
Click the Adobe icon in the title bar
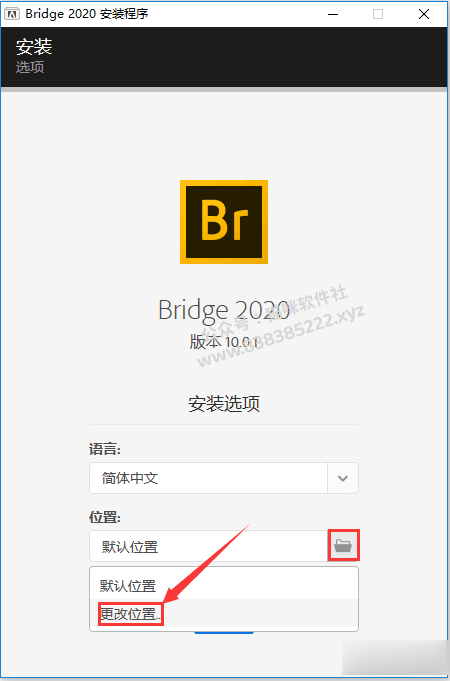point(12,14)
